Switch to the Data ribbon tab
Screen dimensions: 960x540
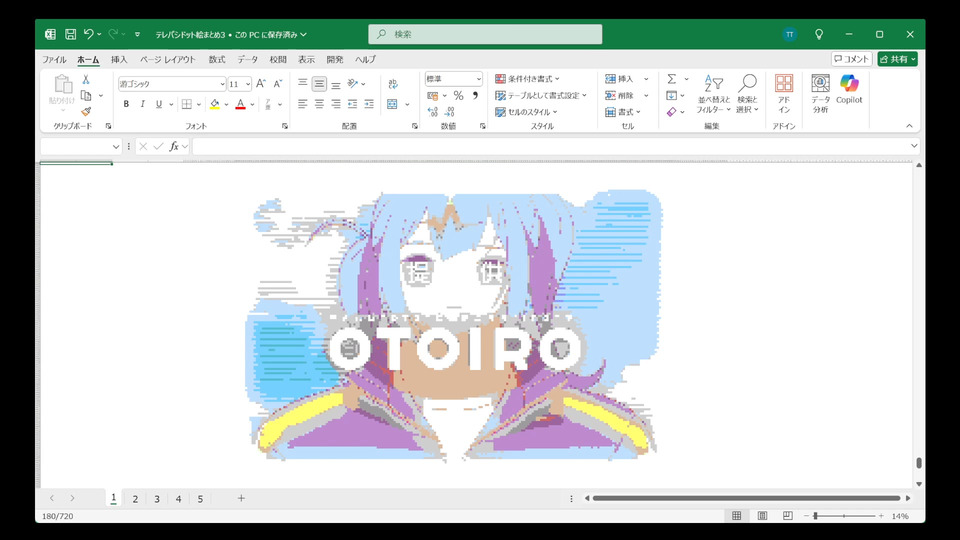pos(247,59)
